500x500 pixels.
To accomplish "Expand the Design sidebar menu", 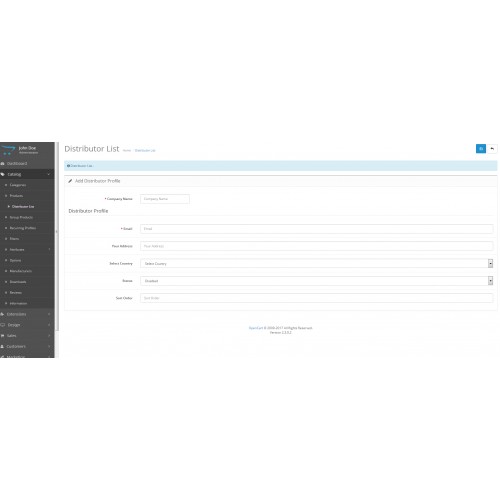I will point(27,325).
